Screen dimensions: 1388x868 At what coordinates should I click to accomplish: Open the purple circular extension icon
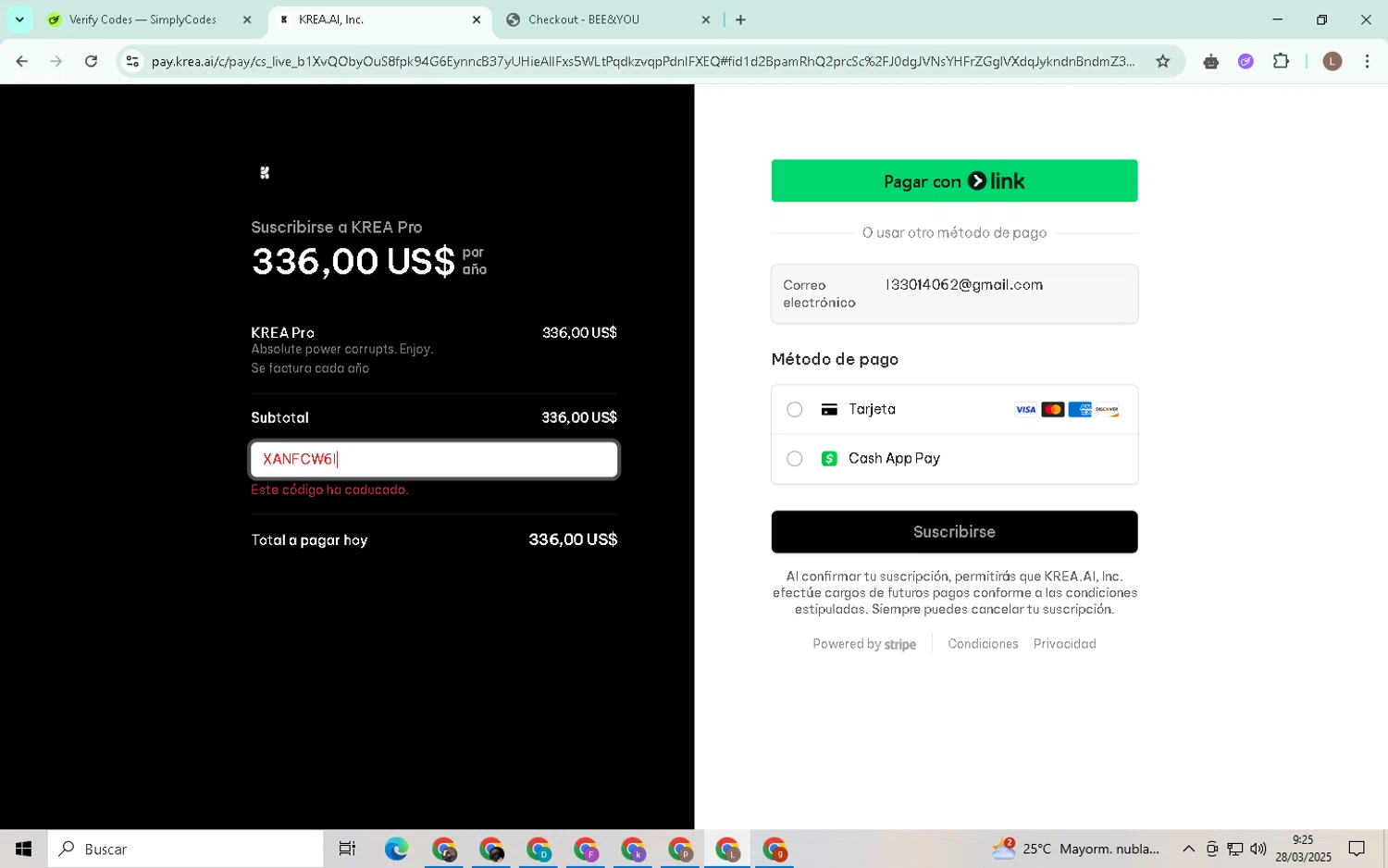pos(1246,61)
